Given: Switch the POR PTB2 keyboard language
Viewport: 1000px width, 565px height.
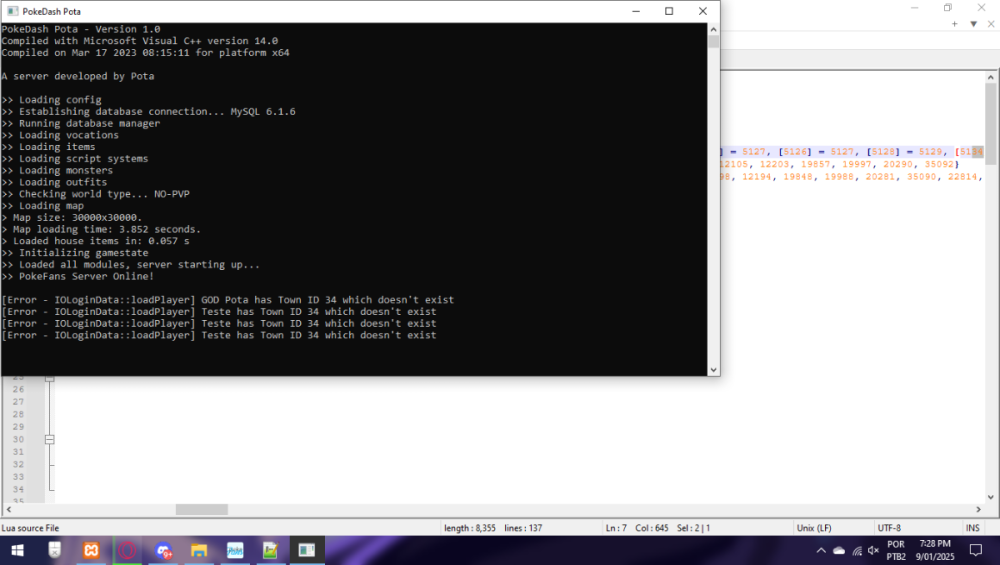Looking at the screenshot, I should 896,550.
